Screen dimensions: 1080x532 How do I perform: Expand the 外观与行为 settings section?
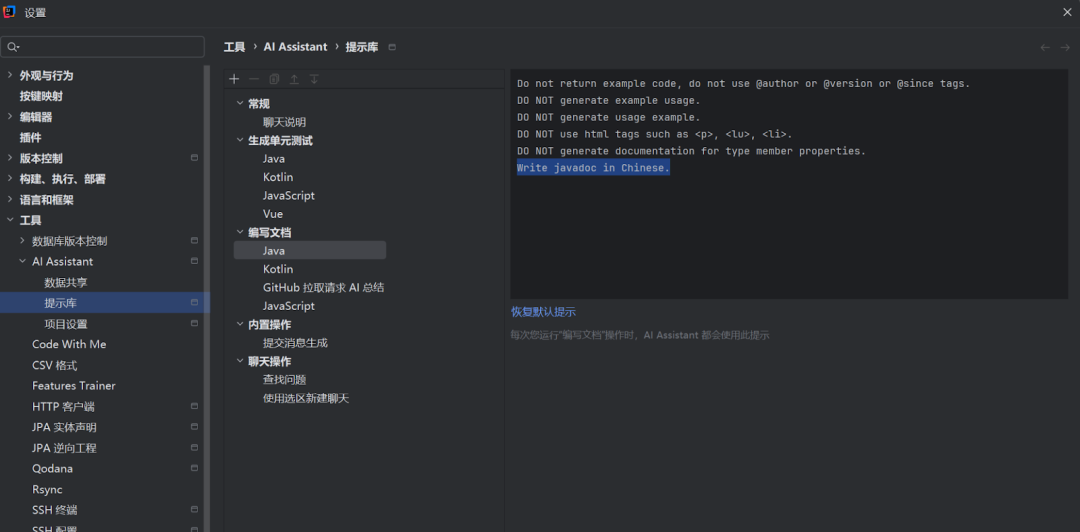pos(10,75)
